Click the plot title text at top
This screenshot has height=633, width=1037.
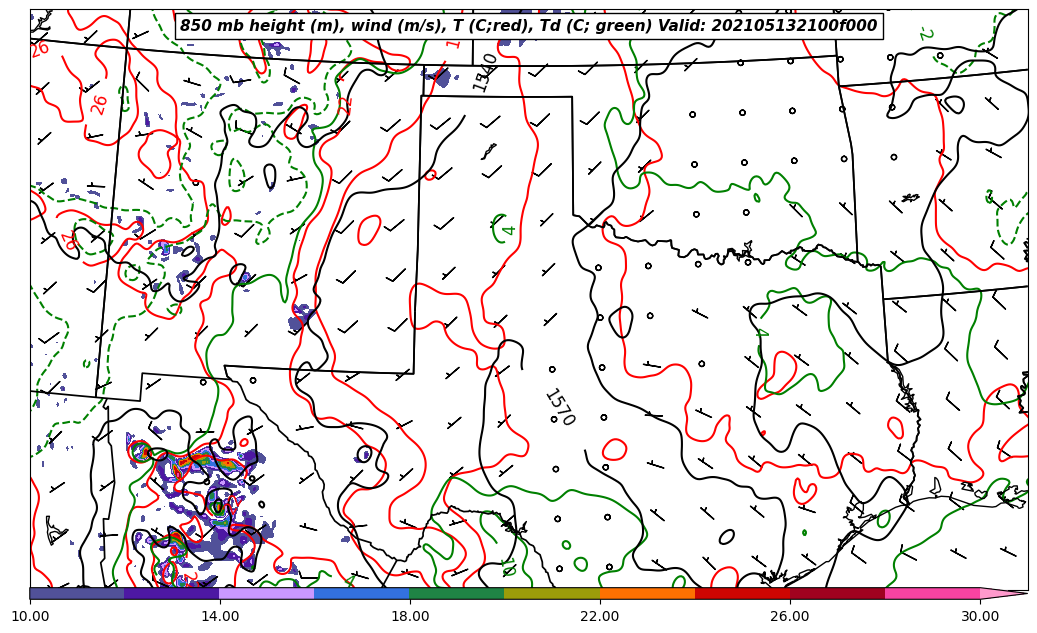pyautogui.click(x=528, y=26)
